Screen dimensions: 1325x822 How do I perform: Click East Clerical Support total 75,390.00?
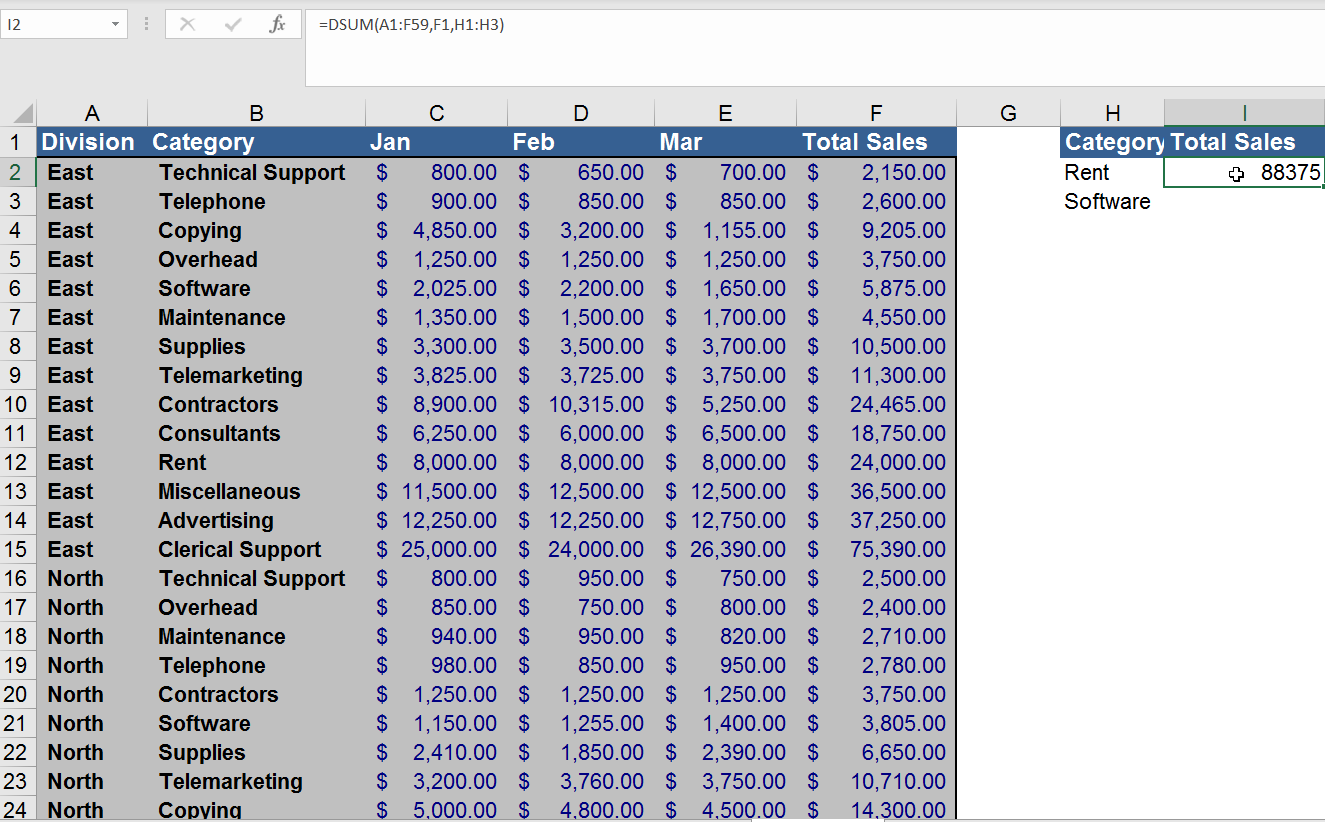coord(876,550)
